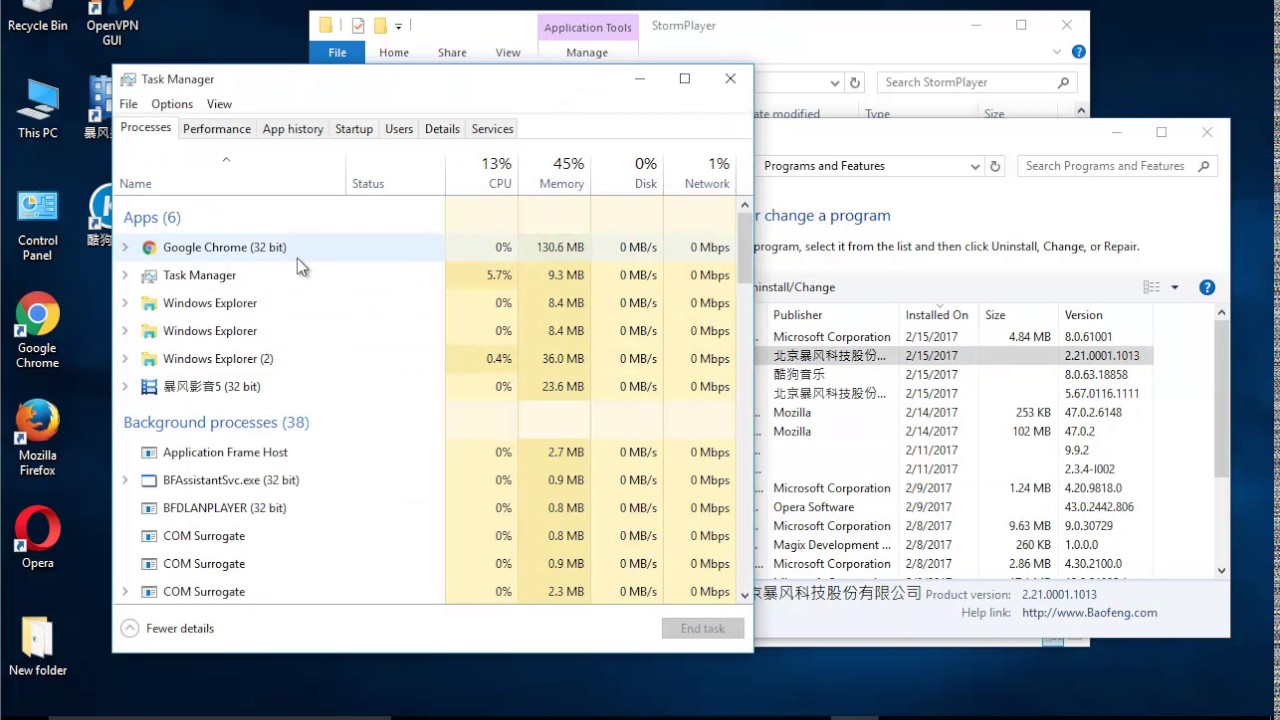Viewport: 1280px width, 720px height.
Task: Launch Google Chrome from the desktop
Action: tap(37, 331)
